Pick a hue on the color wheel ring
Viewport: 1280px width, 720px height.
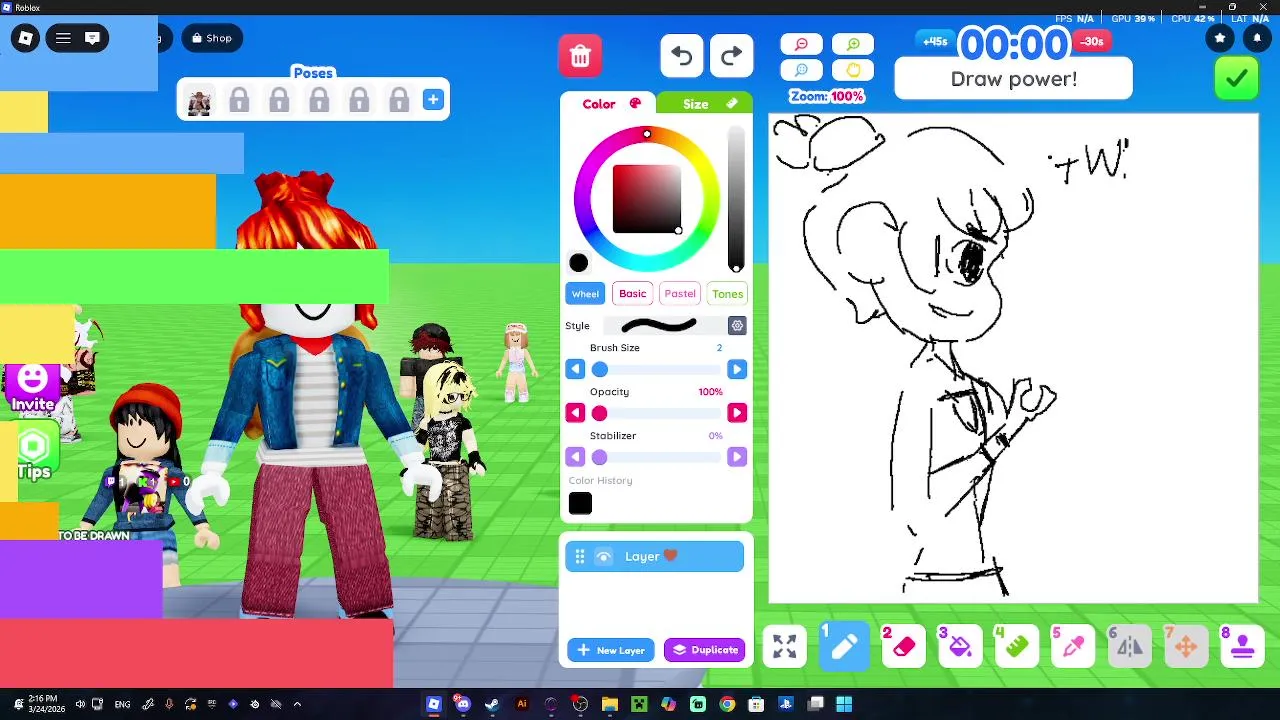point(647,134)
